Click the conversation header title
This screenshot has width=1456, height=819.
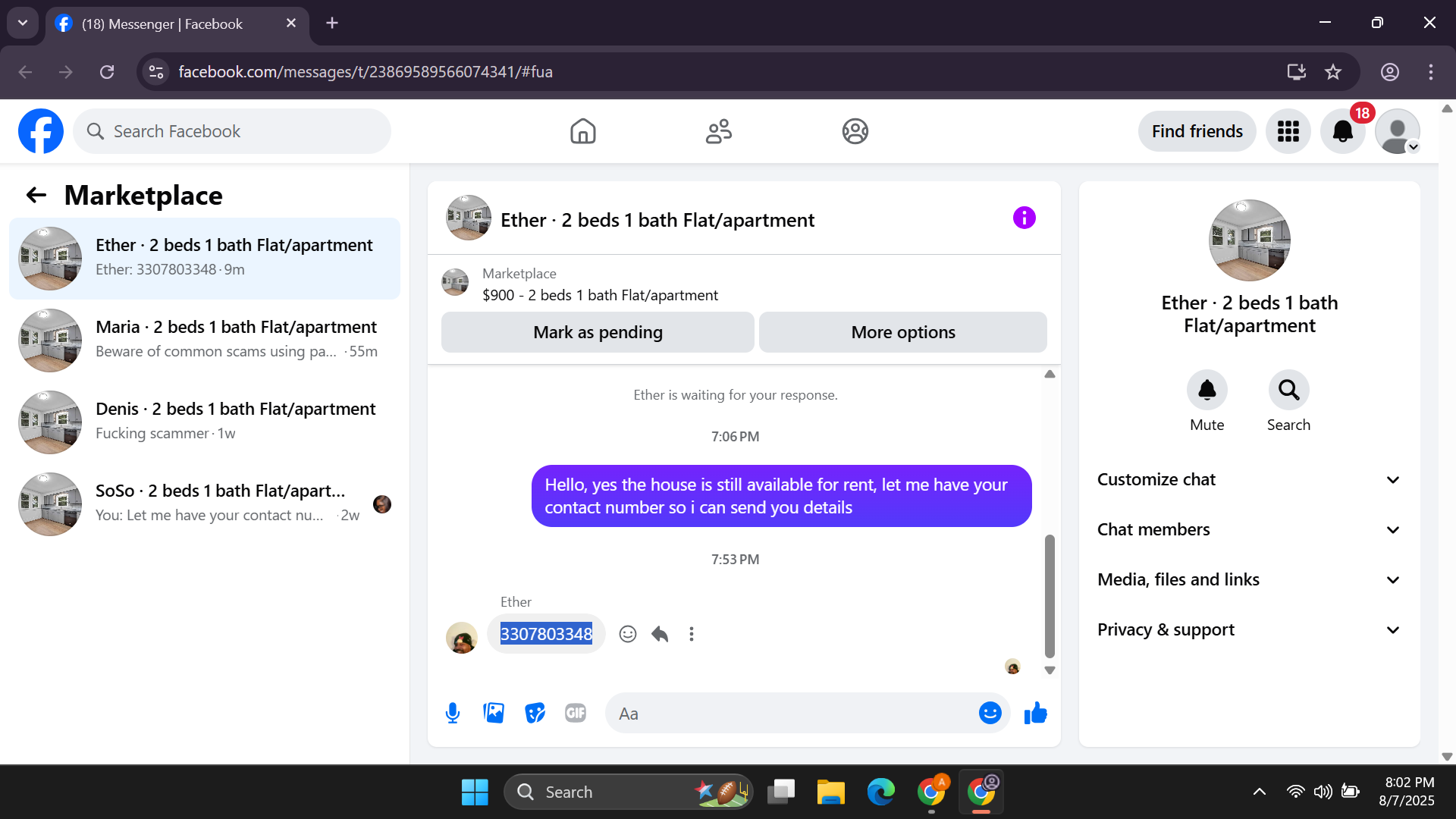click(657, 220)
